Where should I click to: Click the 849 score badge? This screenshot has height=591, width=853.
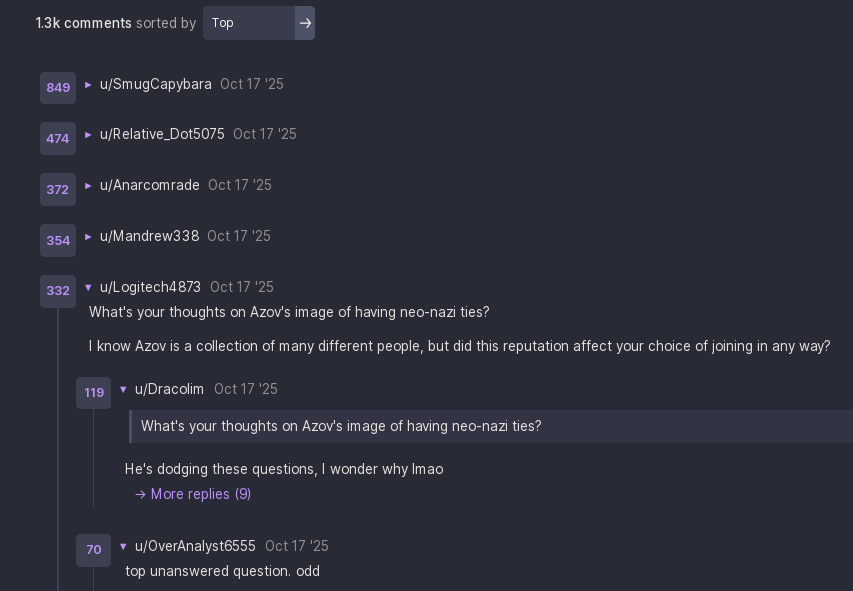click(58, 88)
